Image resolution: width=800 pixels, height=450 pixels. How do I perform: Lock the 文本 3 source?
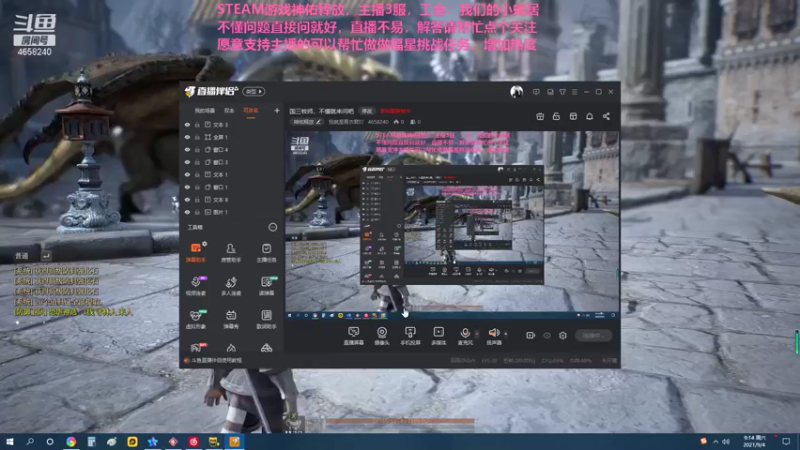197,124
